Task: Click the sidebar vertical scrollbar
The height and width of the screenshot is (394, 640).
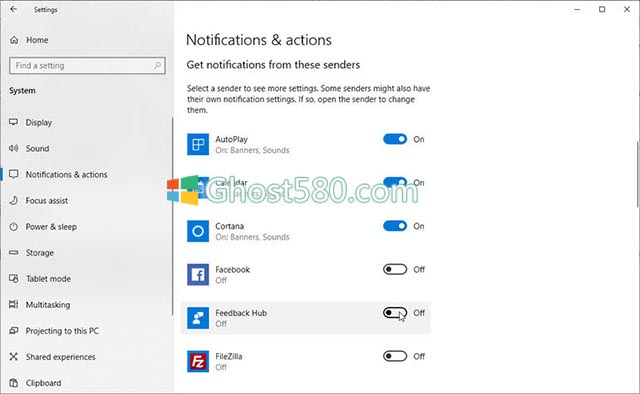Action: (x=172, y=216)
